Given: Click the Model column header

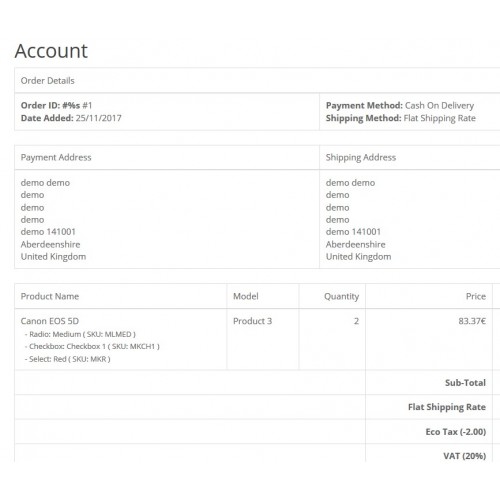Looking at the screenshot, I should pos(246,296).
